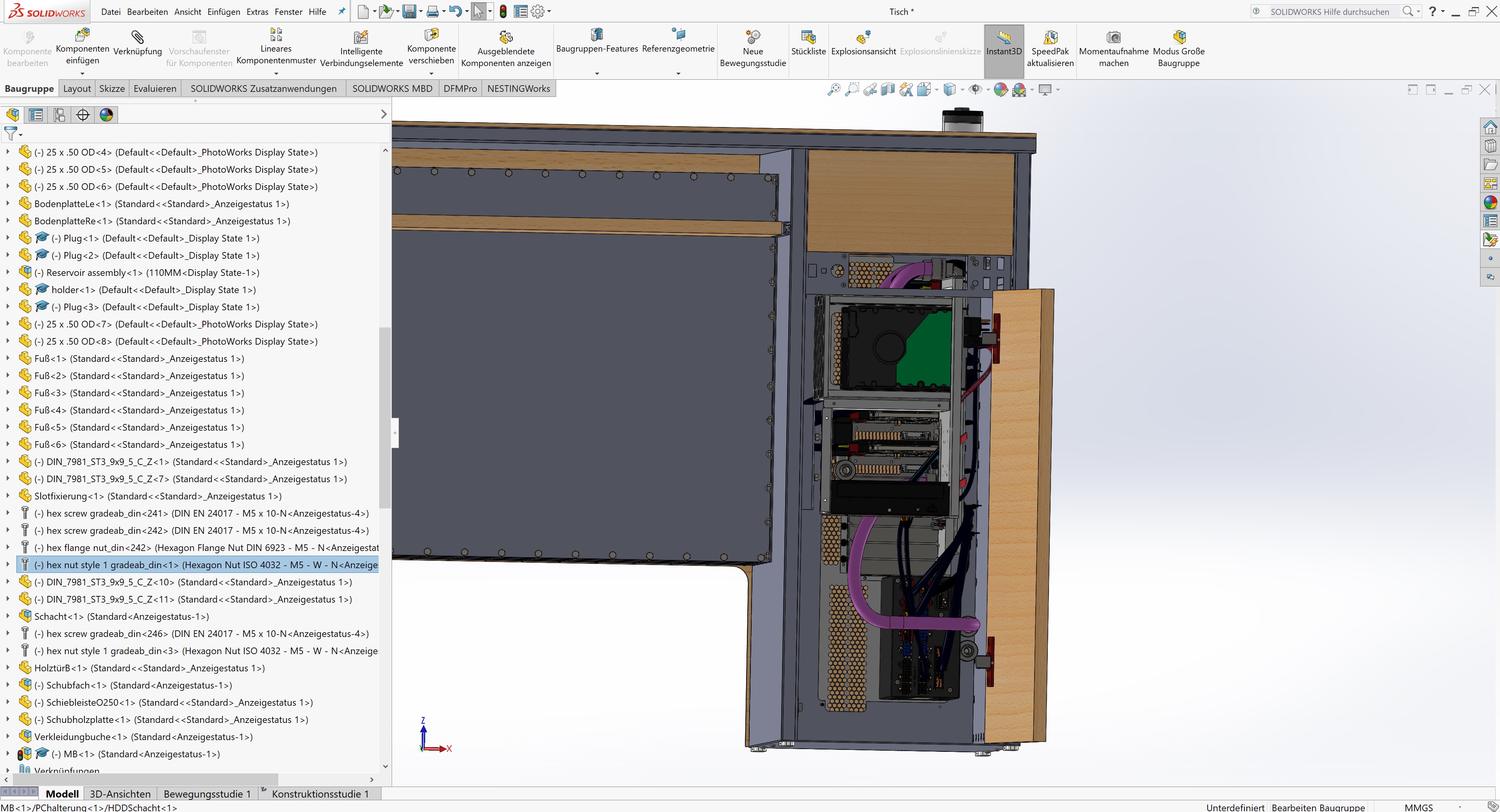
Task: Open Bewegungsstudie 1 bottom tab
Action: tap(207, 794)
